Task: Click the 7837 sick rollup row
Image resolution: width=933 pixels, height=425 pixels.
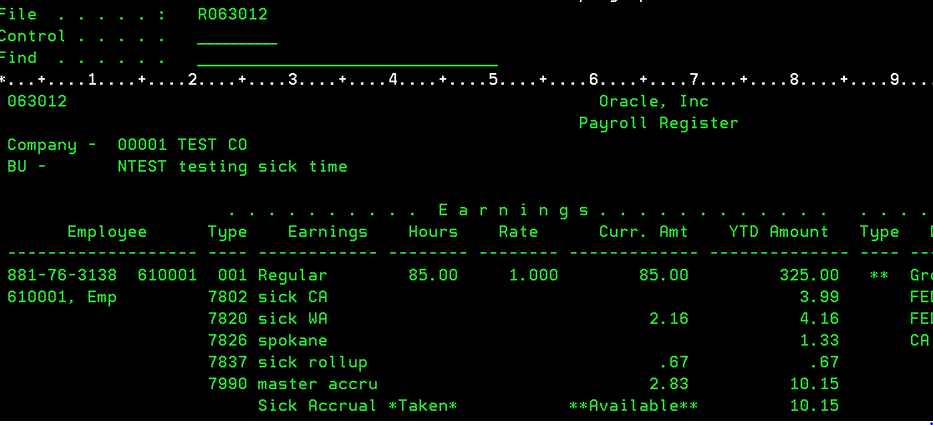Action: 287,362
